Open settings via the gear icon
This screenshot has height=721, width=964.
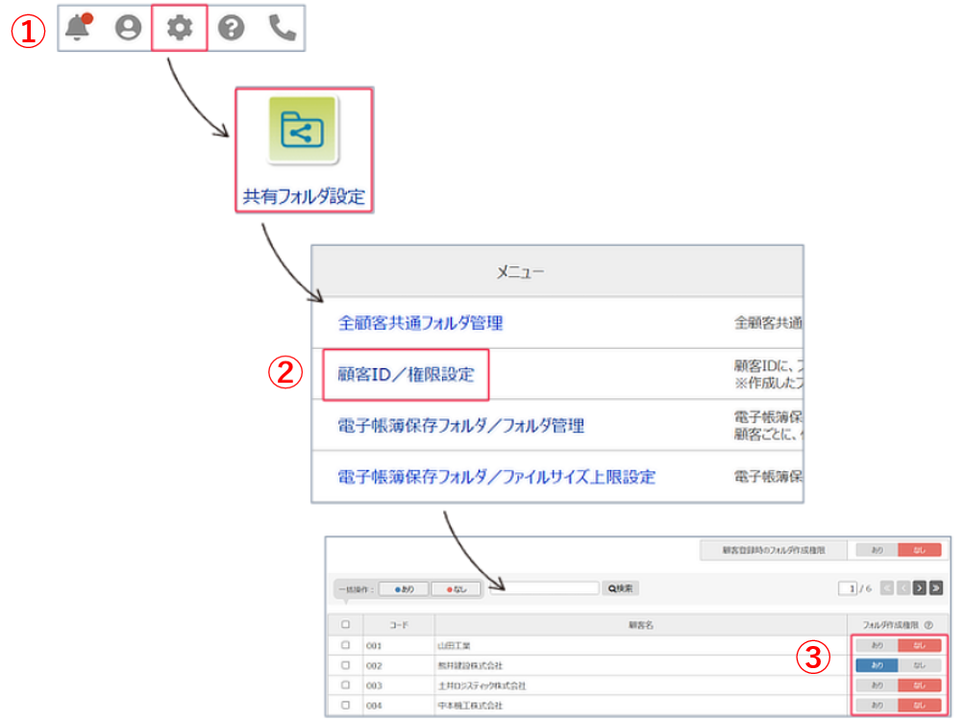(x=179, y=28)
